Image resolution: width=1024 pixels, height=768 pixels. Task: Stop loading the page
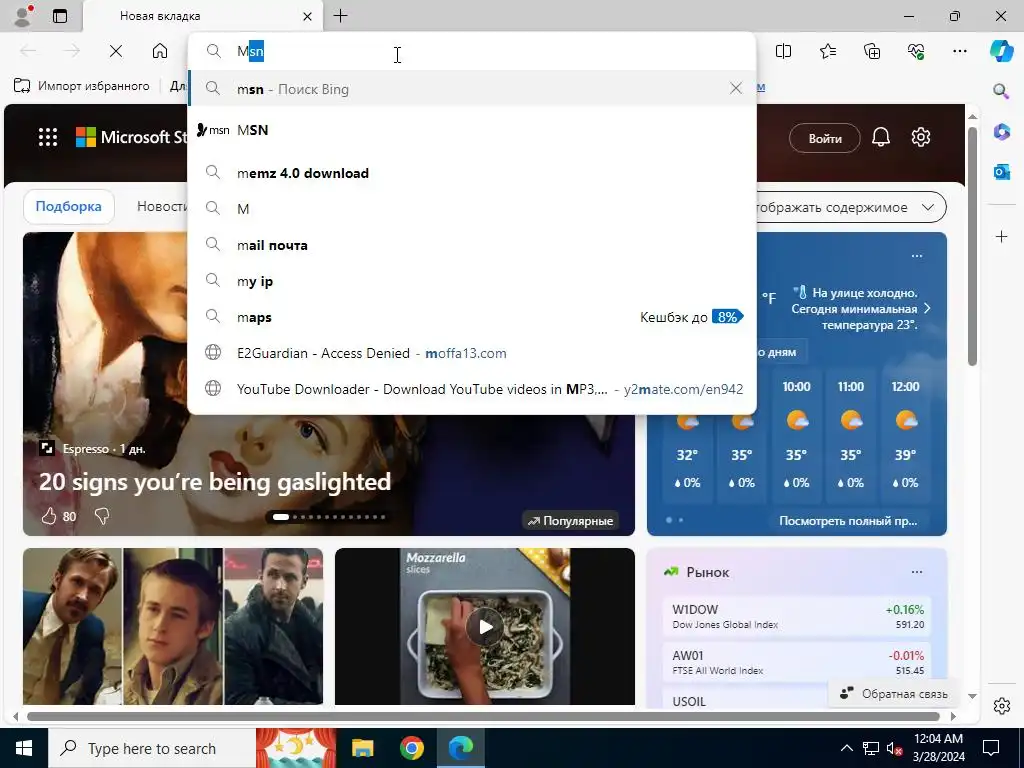point(116,51)
